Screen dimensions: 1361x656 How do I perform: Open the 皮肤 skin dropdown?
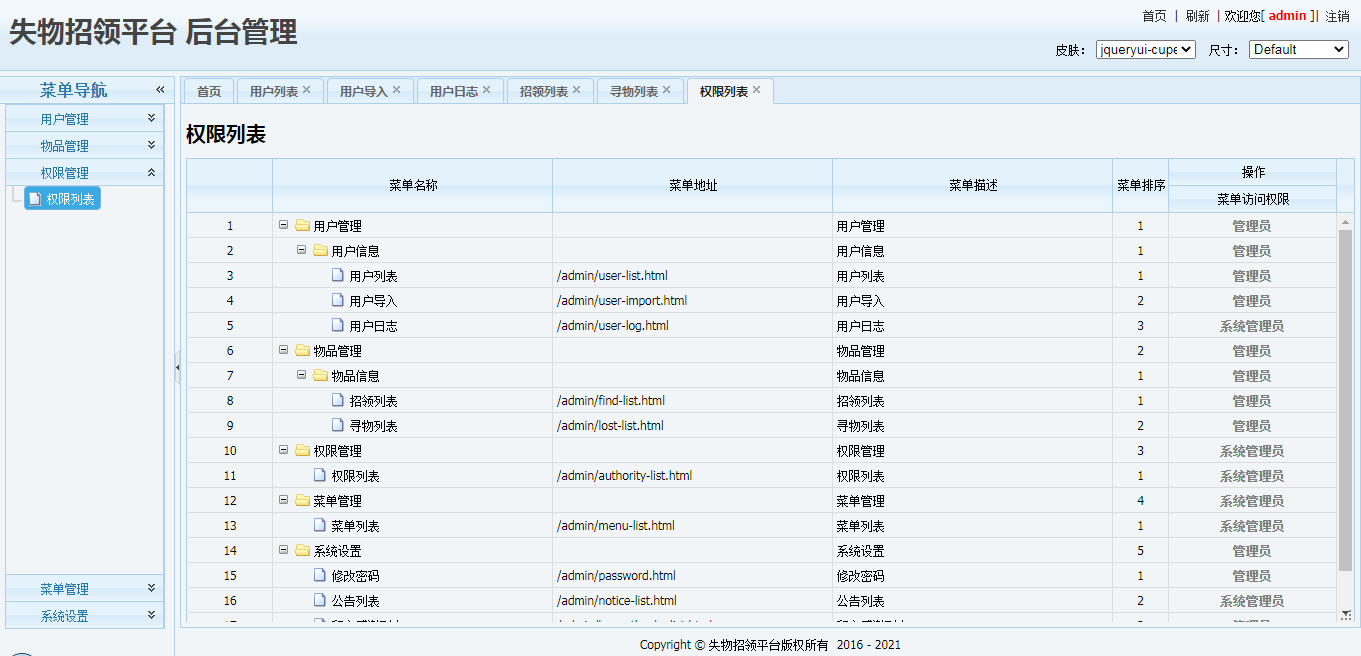point(1145,49)
